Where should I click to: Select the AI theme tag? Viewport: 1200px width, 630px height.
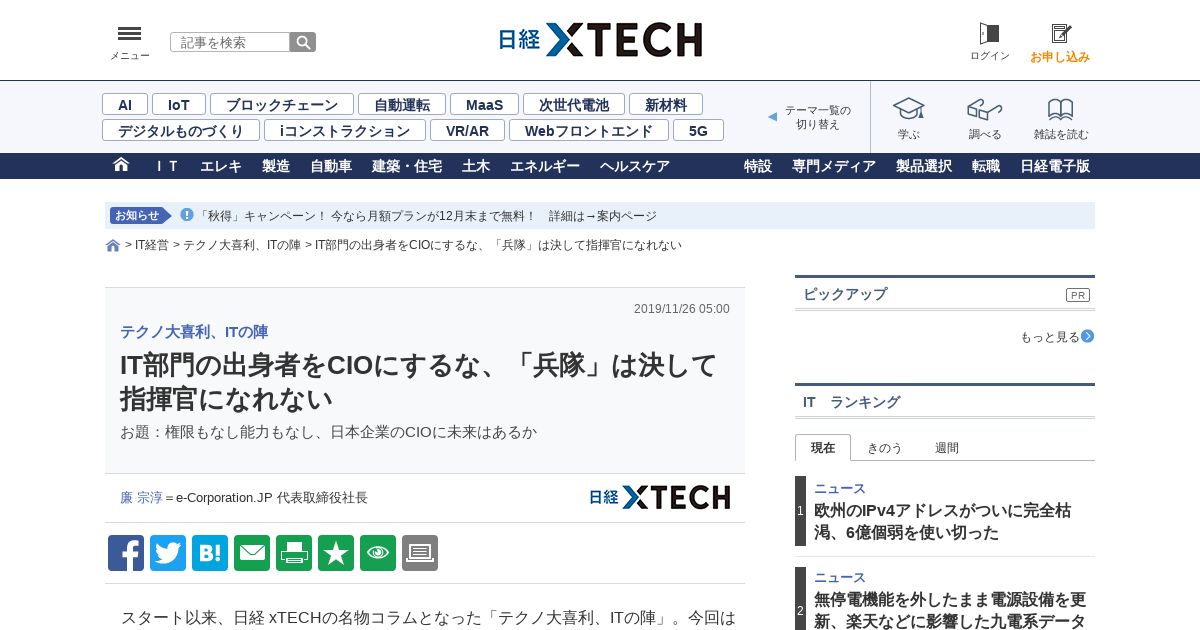125,104
